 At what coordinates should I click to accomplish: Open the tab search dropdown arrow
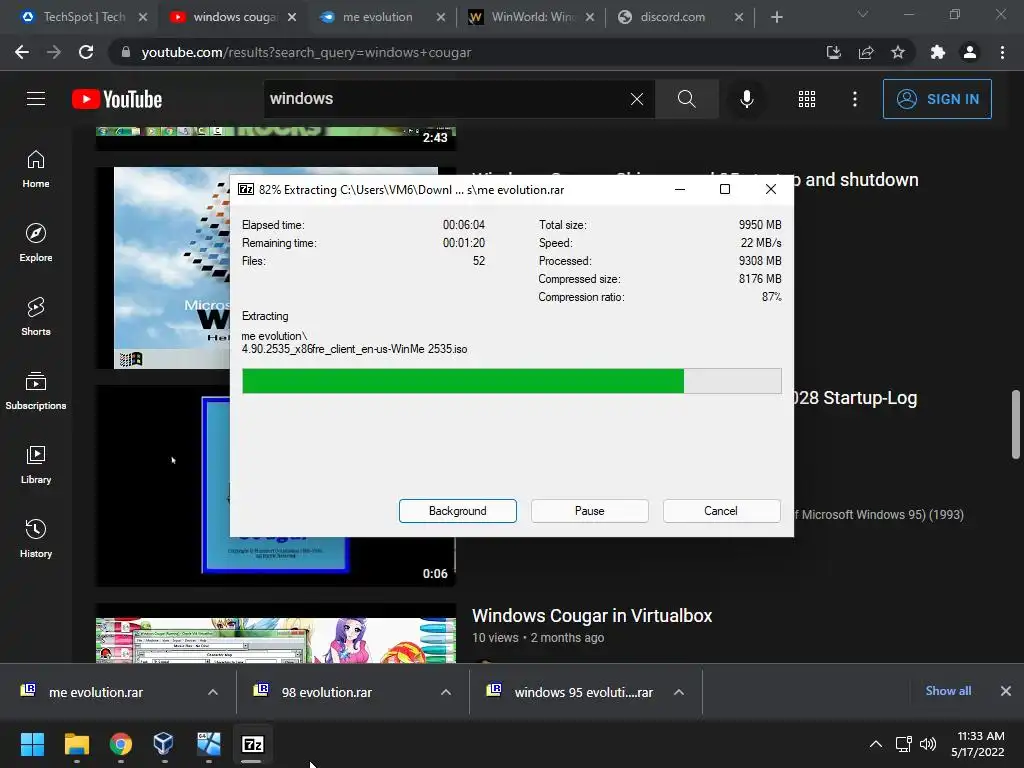click(863, 14)
